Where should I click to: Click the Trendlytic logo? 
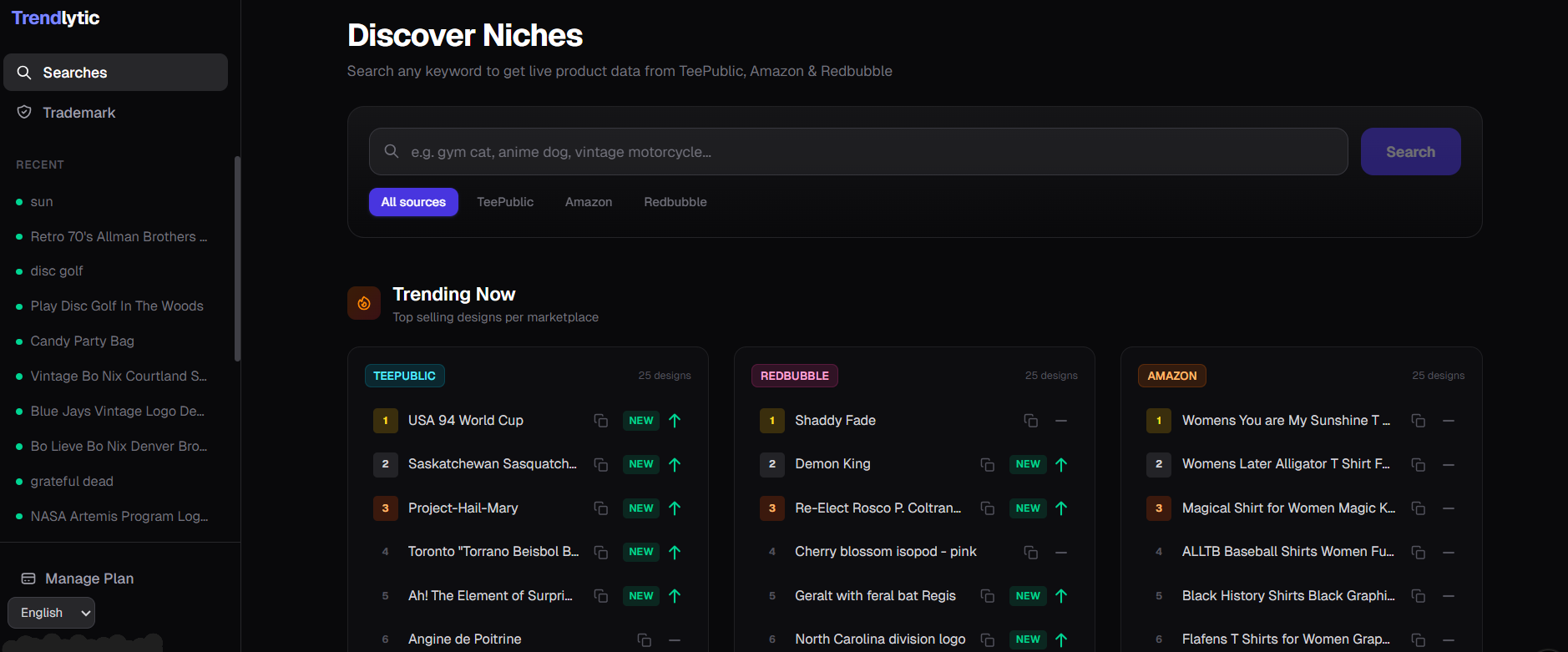tap(55, 18)
